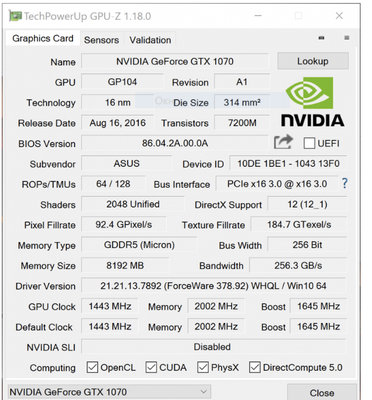
Task: Open the GPU selection dropdown NVIDIA GeForce GTX 1070
Action: click(x=109, y=392)
